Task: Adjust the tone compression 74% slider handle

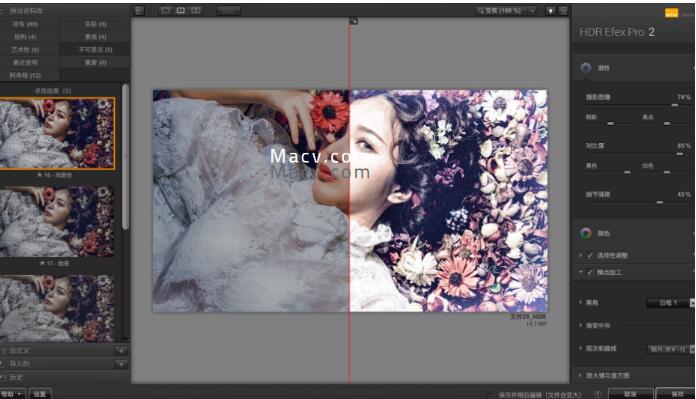Action: [675, 105]
